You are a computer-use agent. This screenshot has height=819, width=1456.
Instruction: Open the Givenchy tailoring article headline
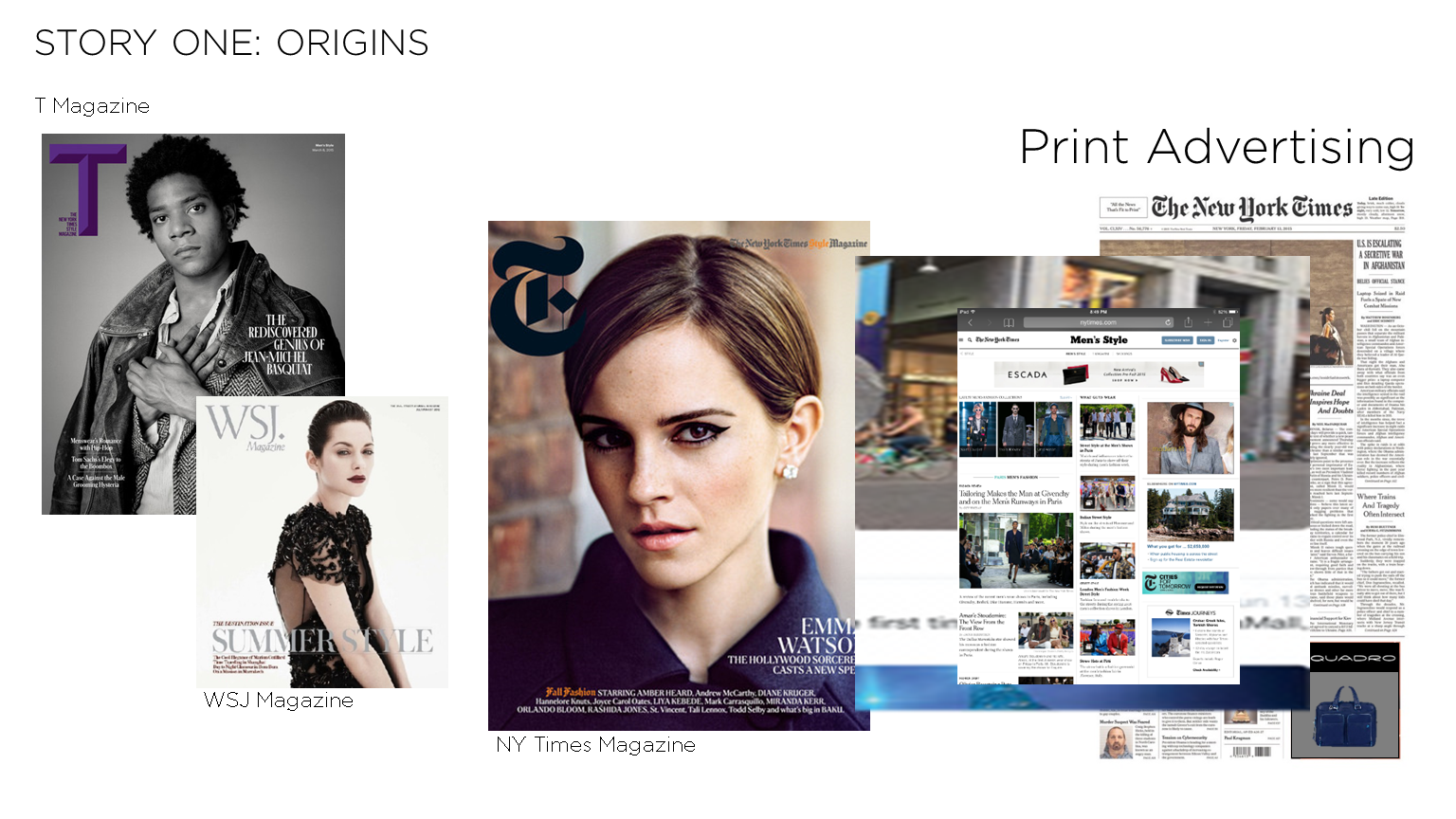1014,498
